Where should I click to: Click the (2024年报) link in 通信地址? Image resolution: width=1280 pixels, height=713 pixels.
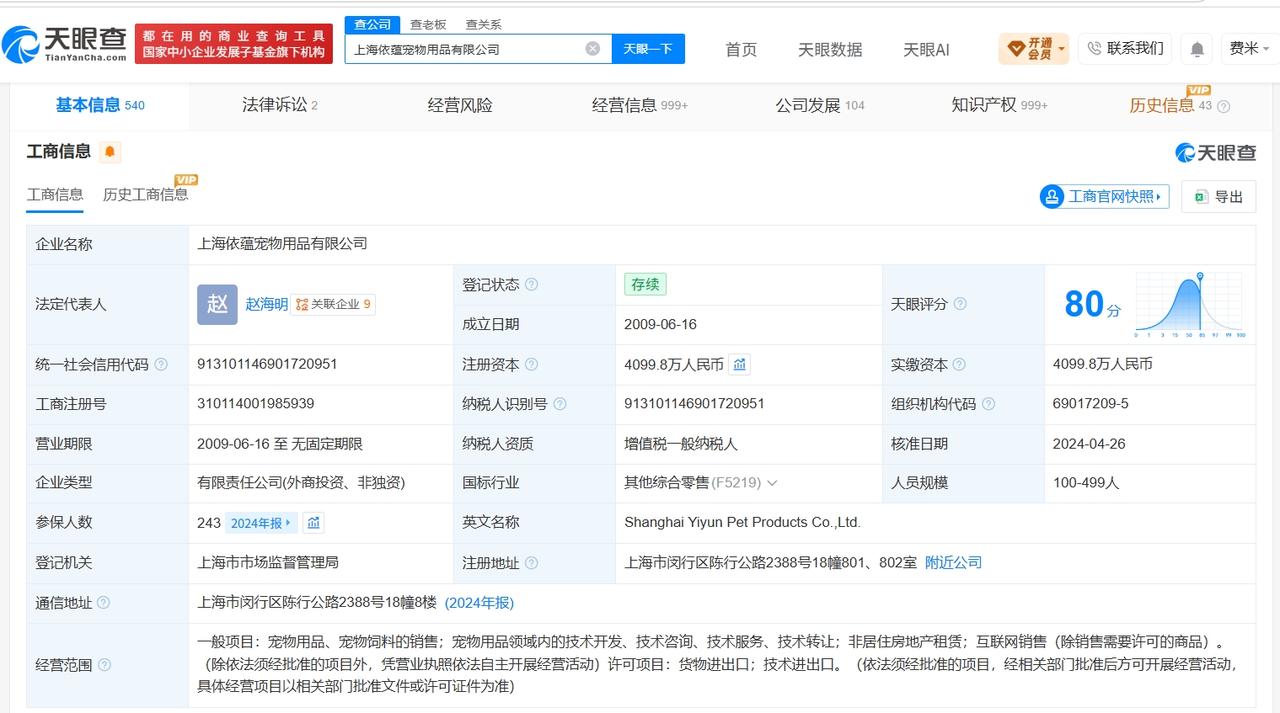(479, 603)
